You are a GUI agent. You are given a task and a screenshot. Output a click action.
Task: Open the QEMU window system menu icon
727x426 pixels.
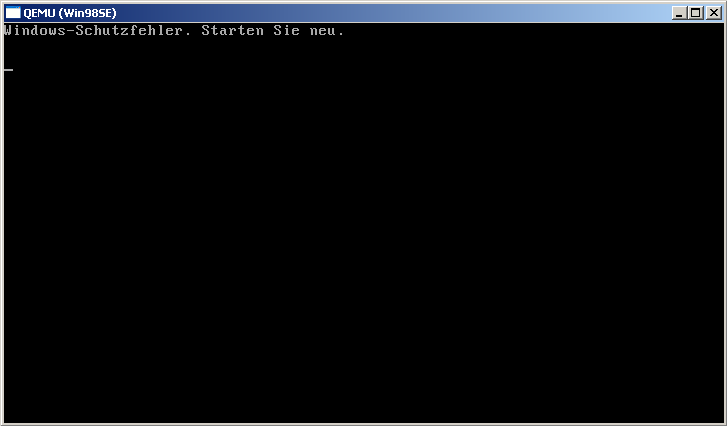pyautogui.click(x=13, y=13)
